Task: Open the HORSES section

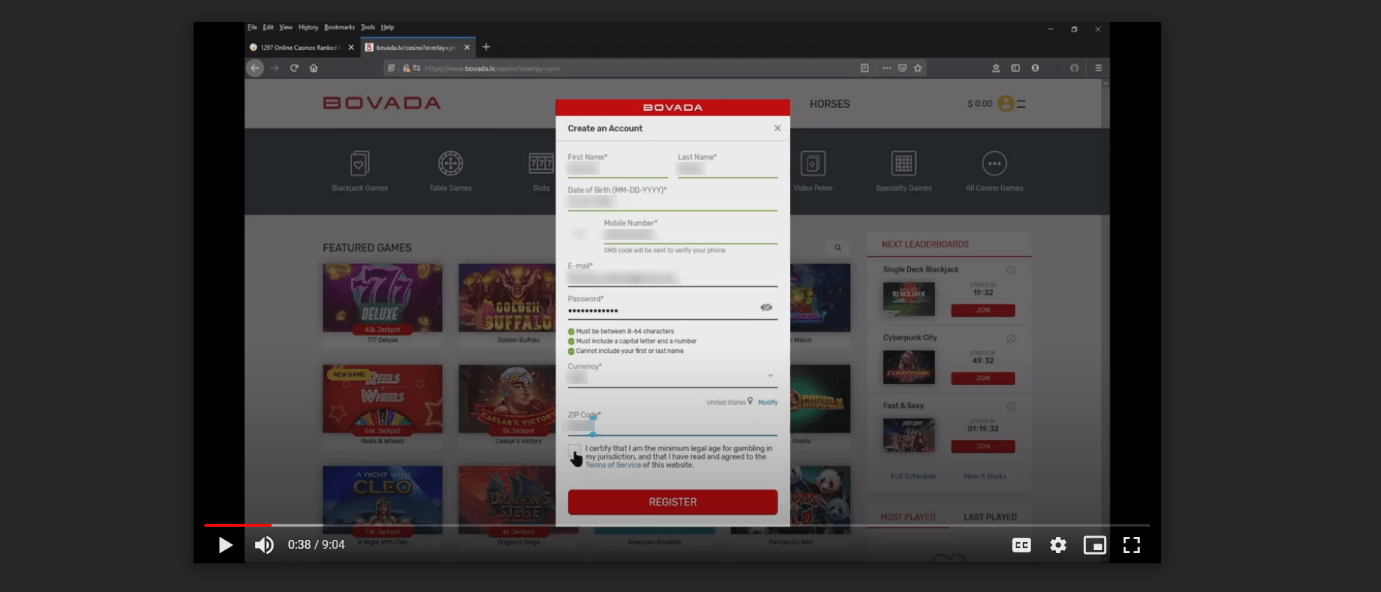Action: coord(830,104)
